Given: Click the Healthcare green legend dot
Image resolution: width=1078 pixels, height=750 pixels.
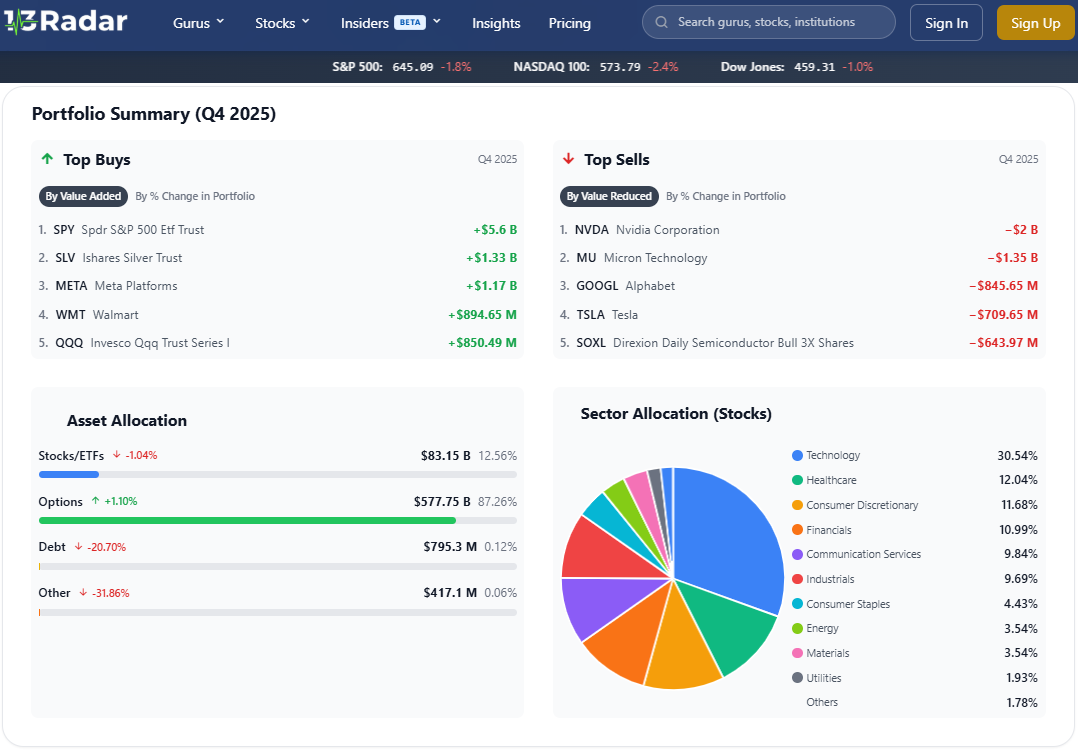Looking at the screenshot, I should [x=798, y=480].
